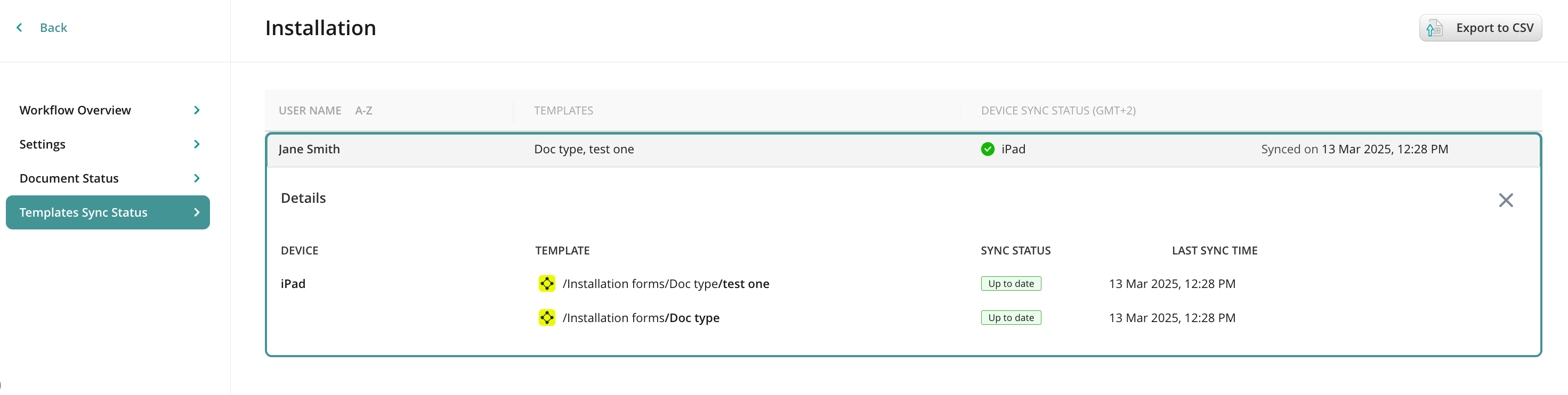Click the template icon beside test one
The width and height of the screenshot is (1568, 395).
click(547, 284)
